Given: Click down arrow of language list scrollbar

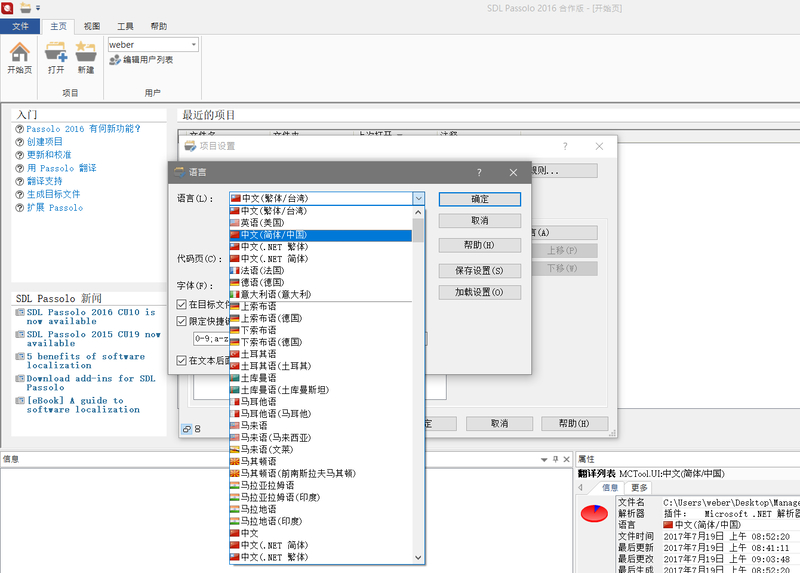Looking at the screenshot, I should pyautogui.click(x=418, y=556).
